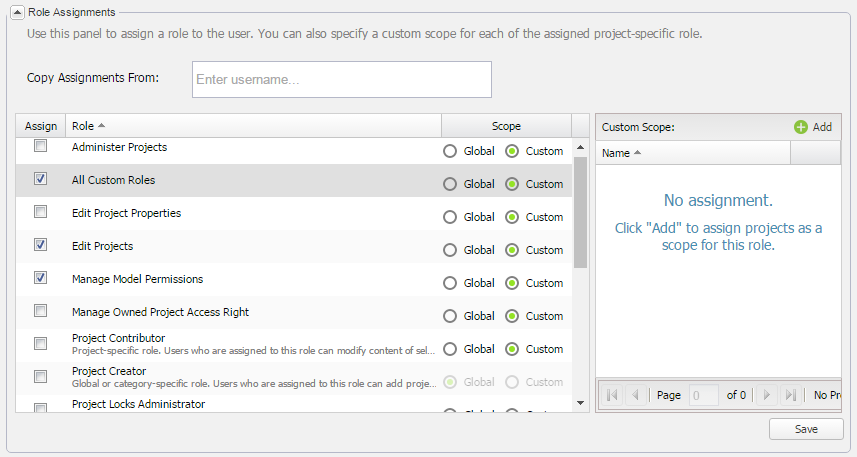
Task: Choose Custom scope for Edit Project Properties
Action: pos(512,217)
